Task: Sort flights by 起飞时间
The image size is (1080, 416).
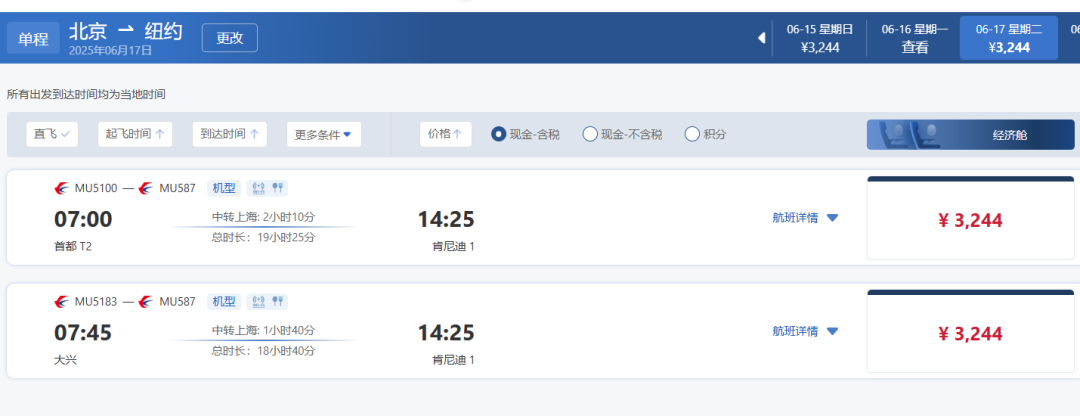Action: 135,134
